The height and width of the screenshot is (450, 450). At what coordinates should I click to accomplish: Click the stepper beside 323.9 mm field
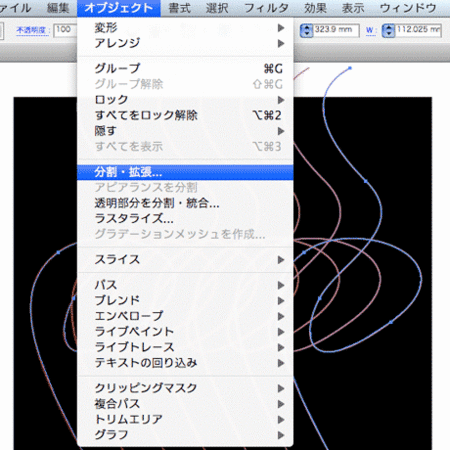(x=306, y=30)
